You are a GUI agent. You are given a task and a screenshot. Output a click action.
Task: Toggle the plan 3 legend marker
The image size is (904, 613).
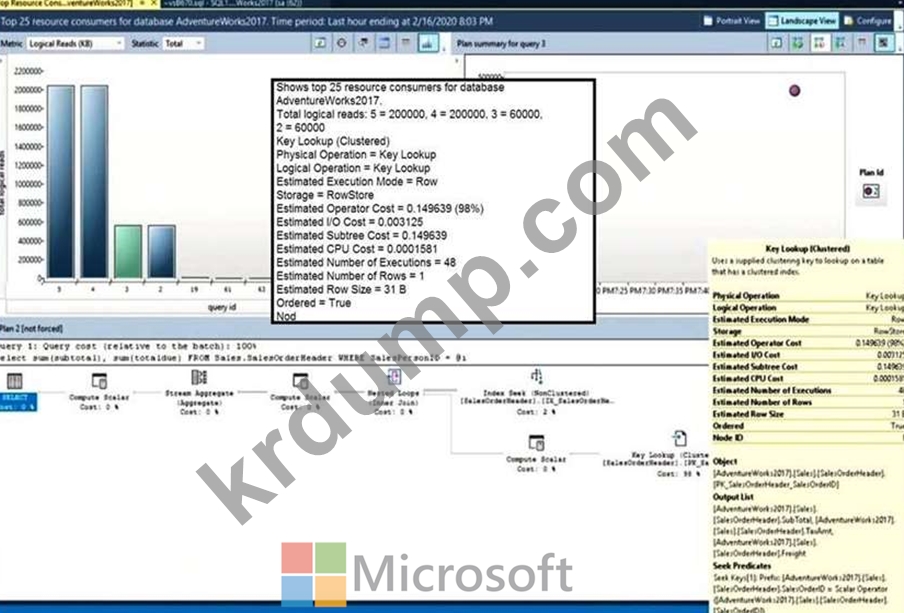(871, 191)
